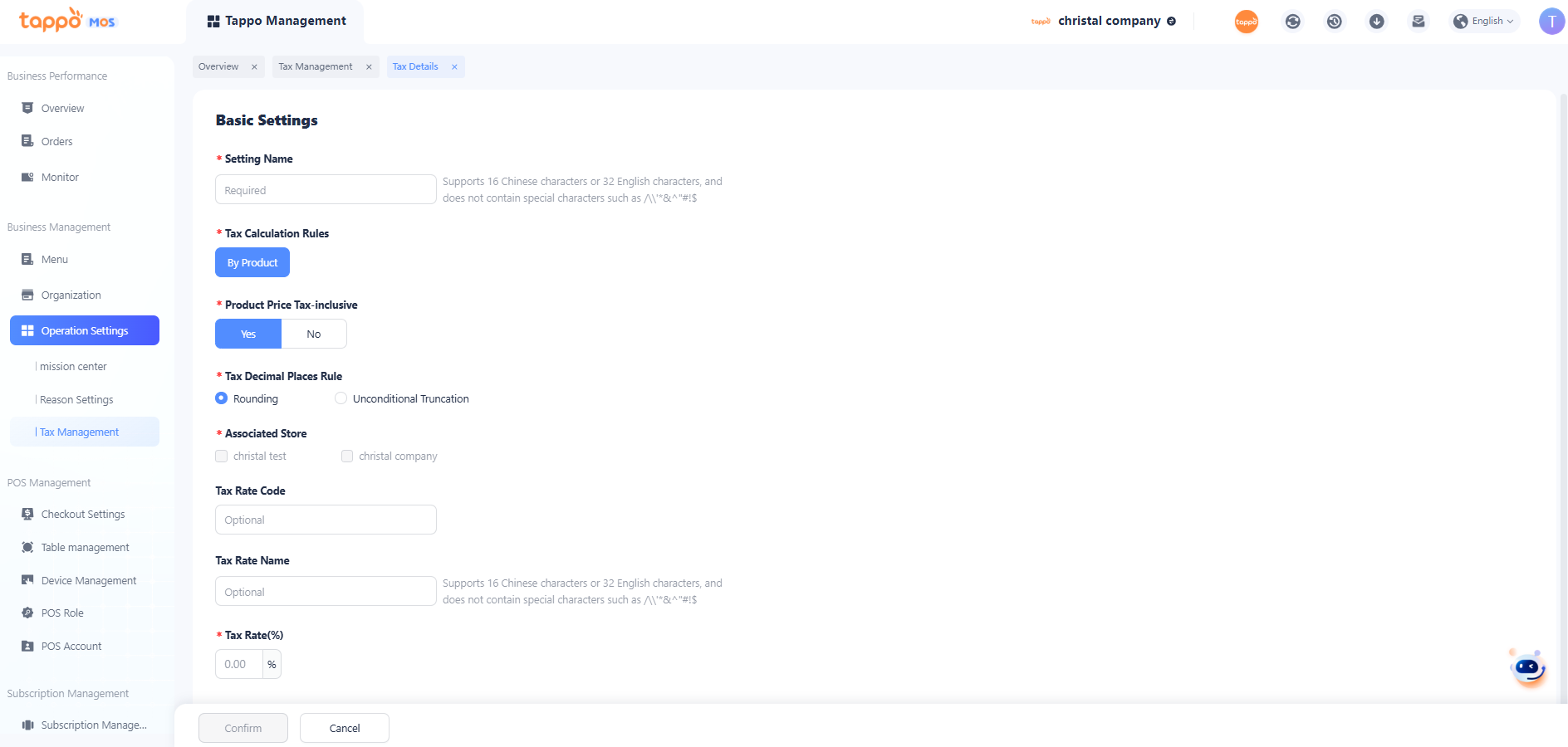This screenshot has height=747, width=1568.
Task: Switch to the Tax Management tab
Action: [315, 66]
